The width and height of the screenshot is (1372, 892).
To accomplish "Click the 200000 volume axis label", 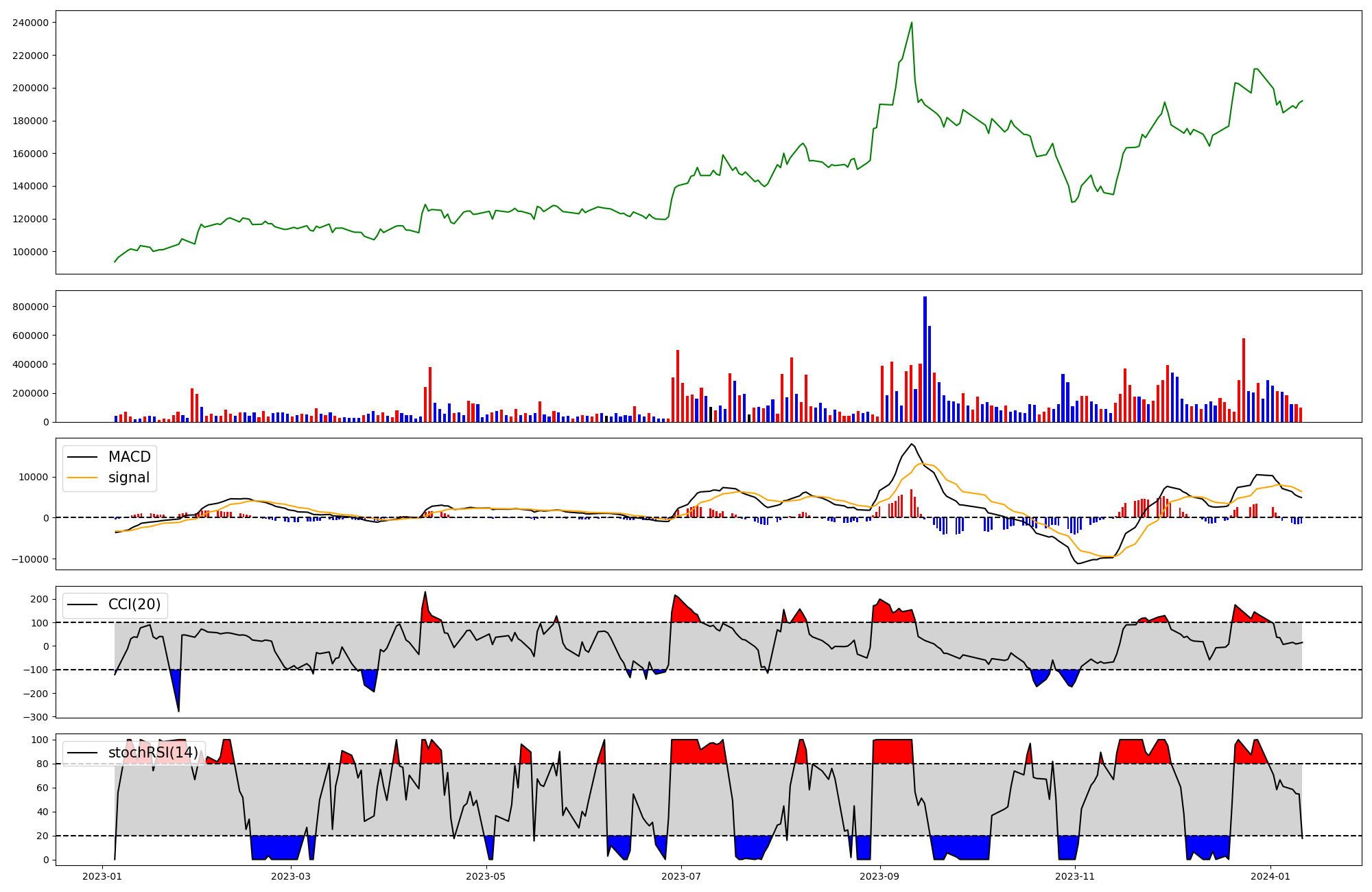I will coord(31,393).
